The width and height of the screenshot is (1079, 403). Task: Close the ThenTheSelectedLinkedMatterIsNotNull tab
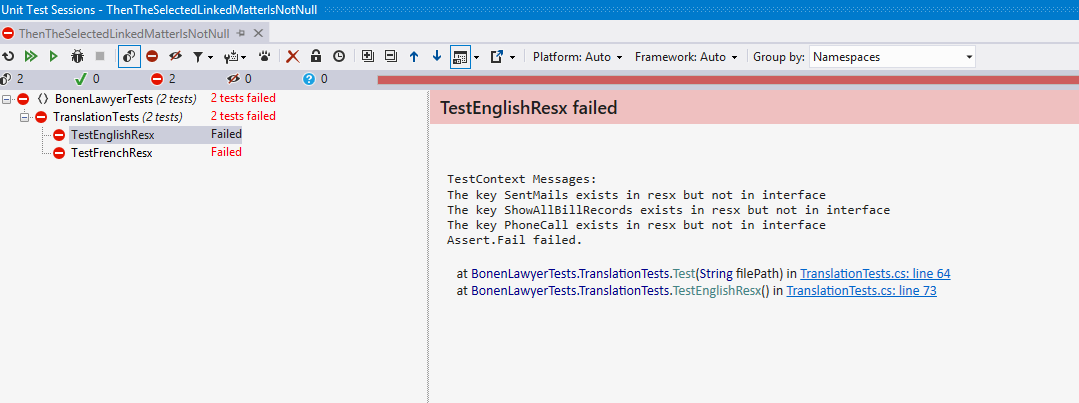259,33
